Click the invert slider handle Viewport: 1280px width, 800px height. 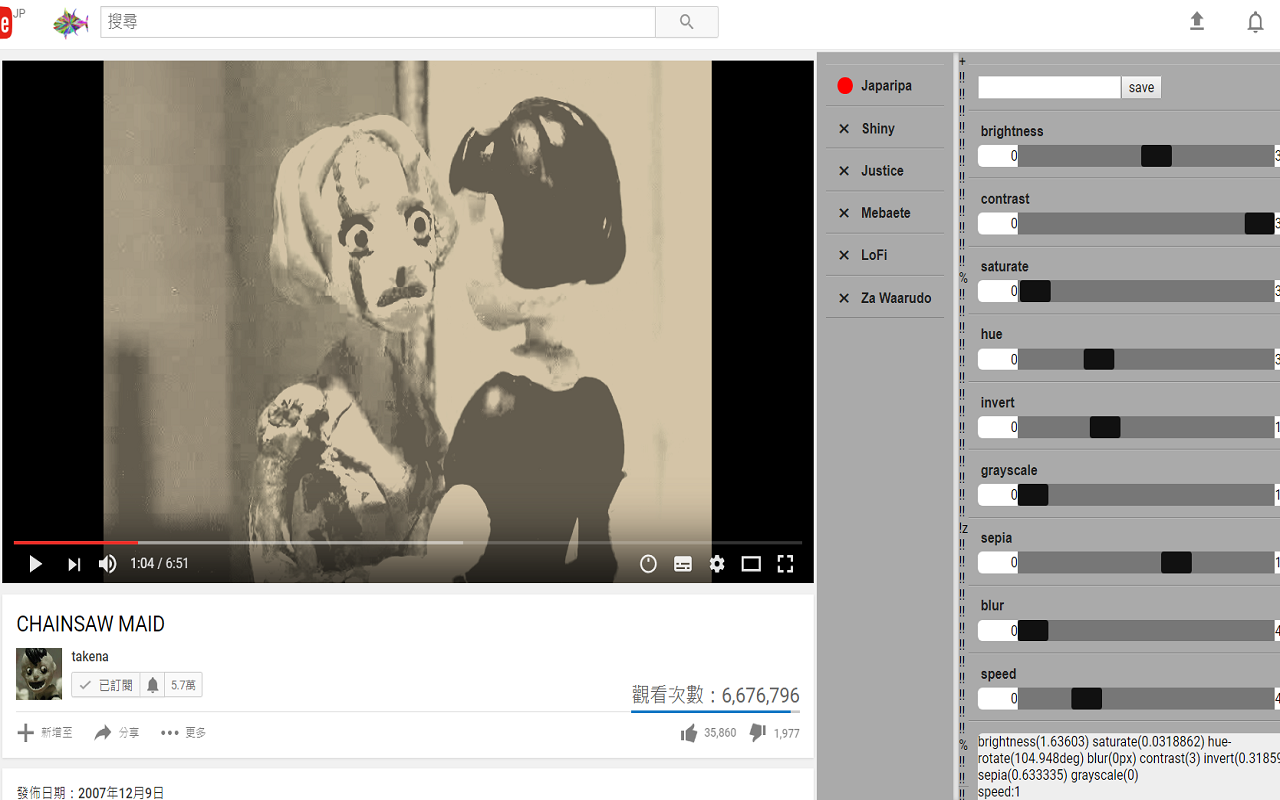1105,427
